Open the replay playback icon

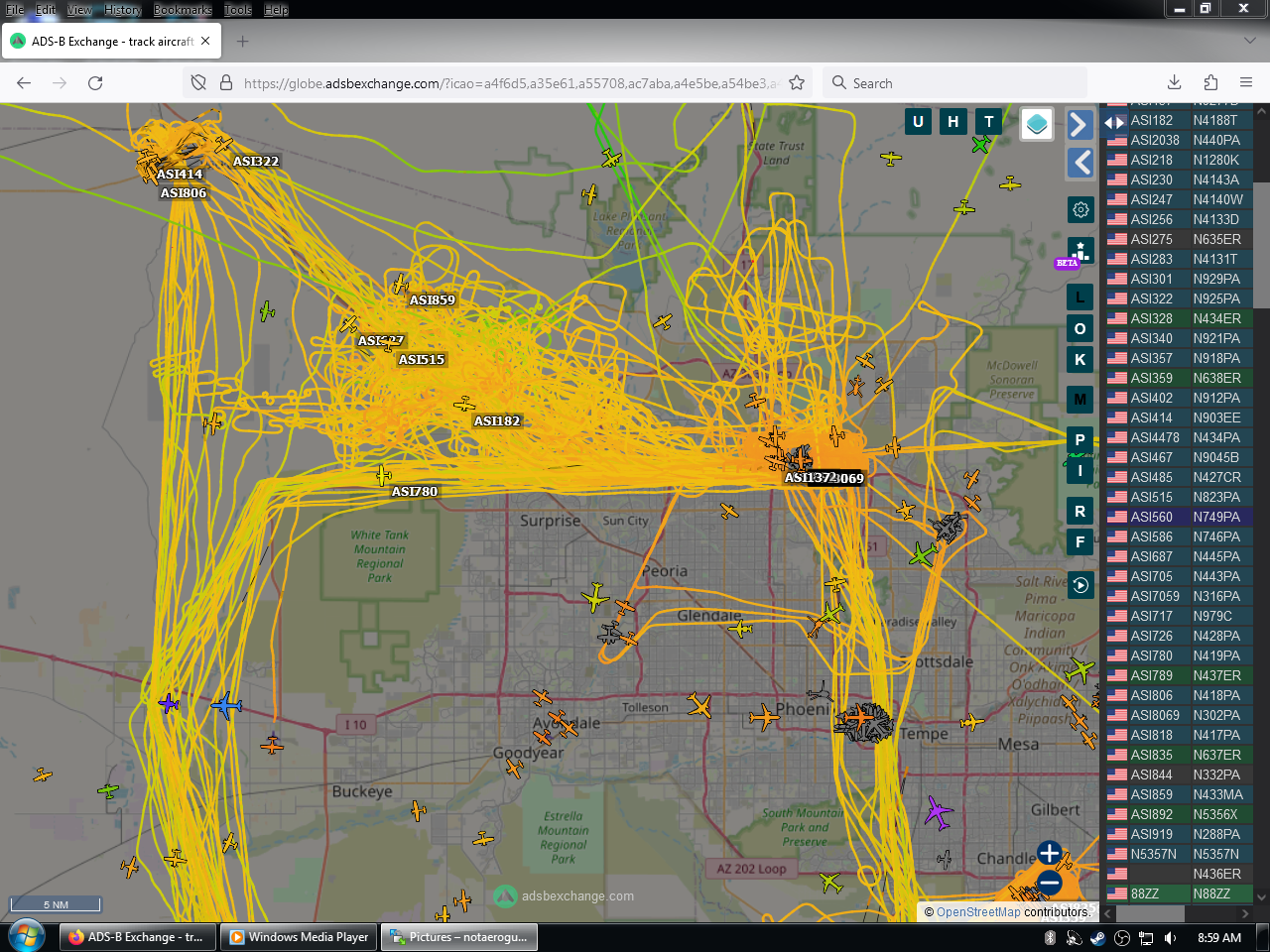1080,585
